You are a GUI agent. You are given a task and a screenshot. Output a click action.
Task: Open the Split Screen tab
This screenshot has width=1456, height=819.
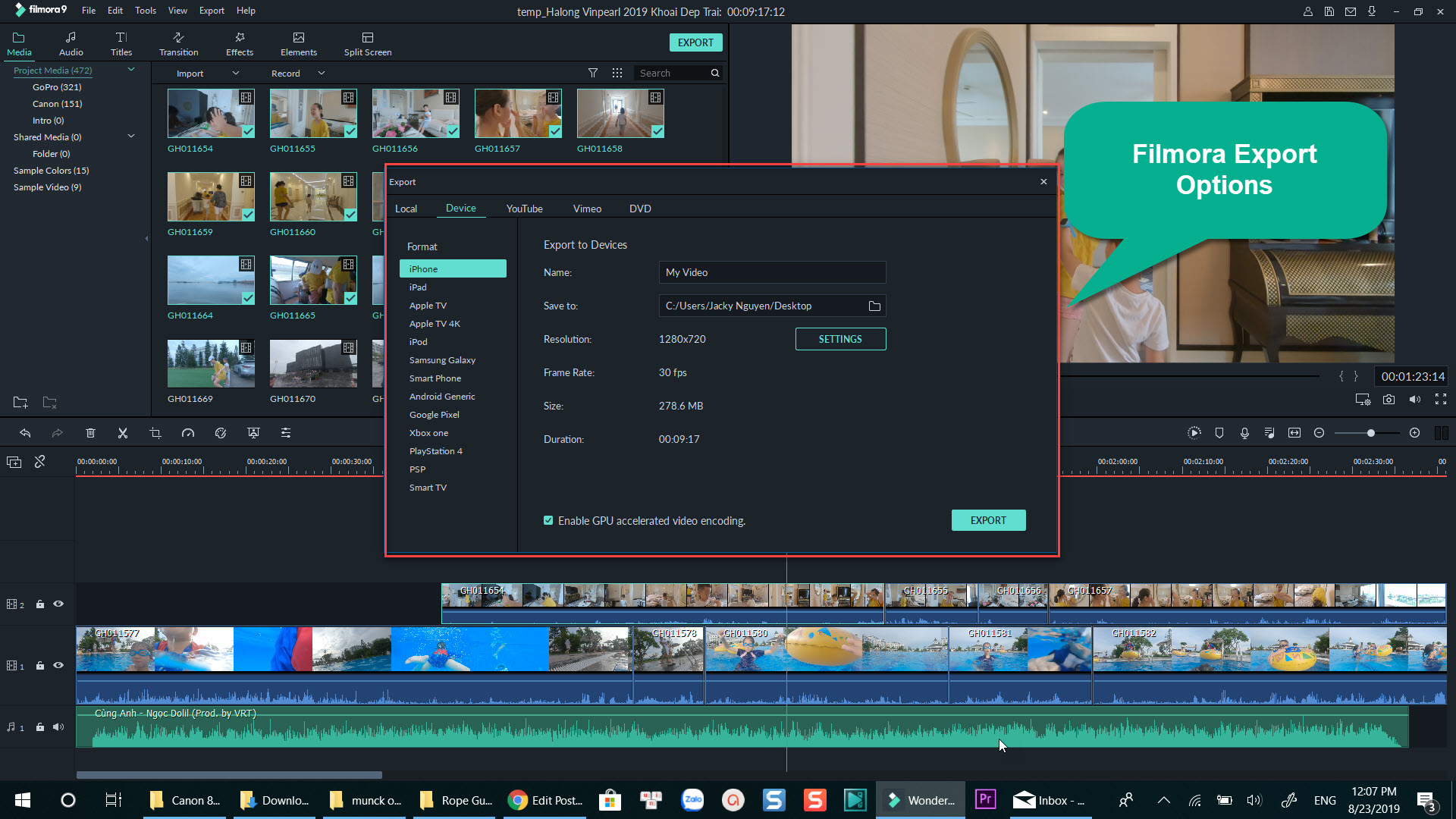[368, 44]
